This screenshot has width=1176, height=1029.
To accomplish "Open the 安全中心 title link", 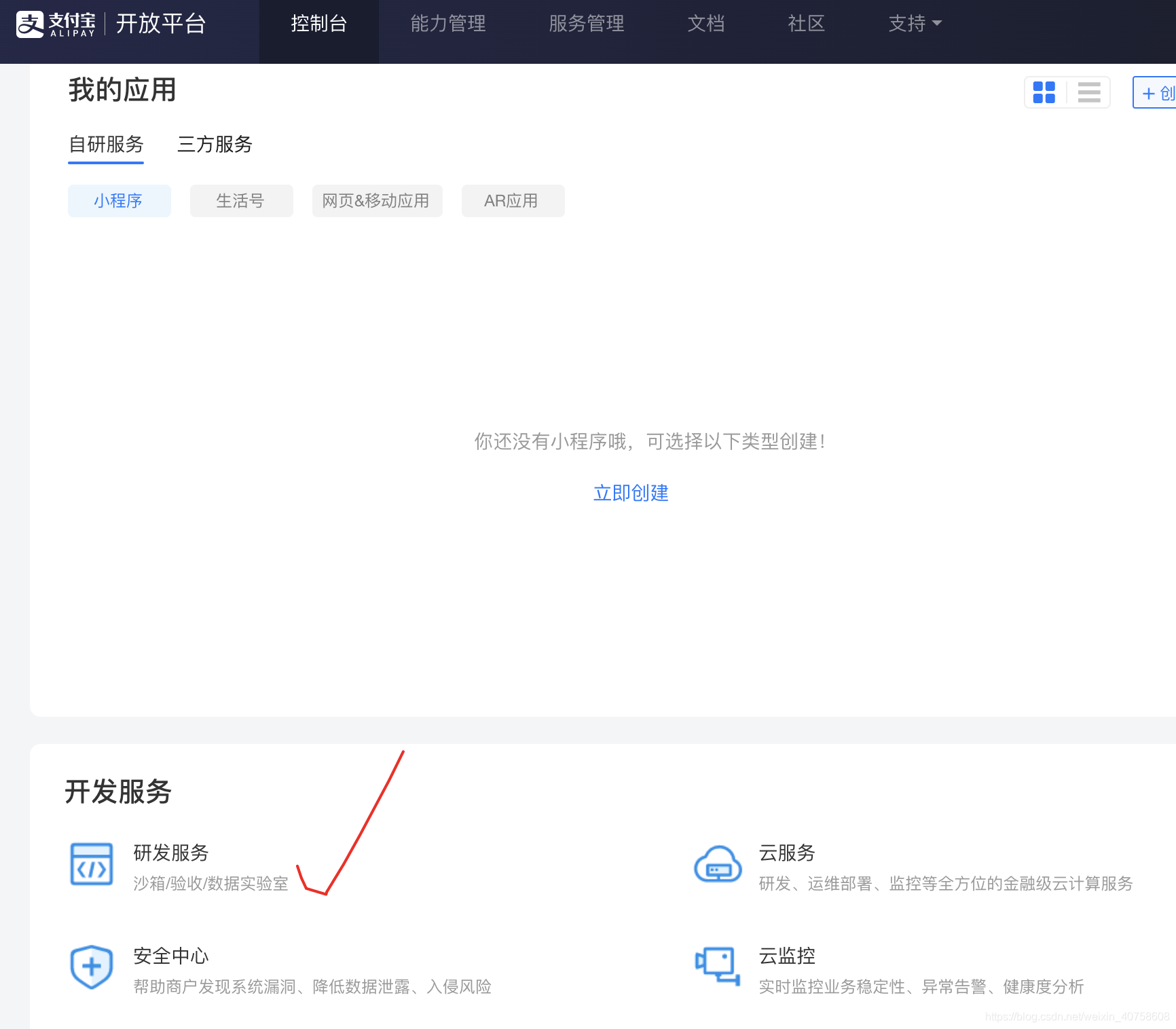I will pyautogui.click(x=171, y=956).
